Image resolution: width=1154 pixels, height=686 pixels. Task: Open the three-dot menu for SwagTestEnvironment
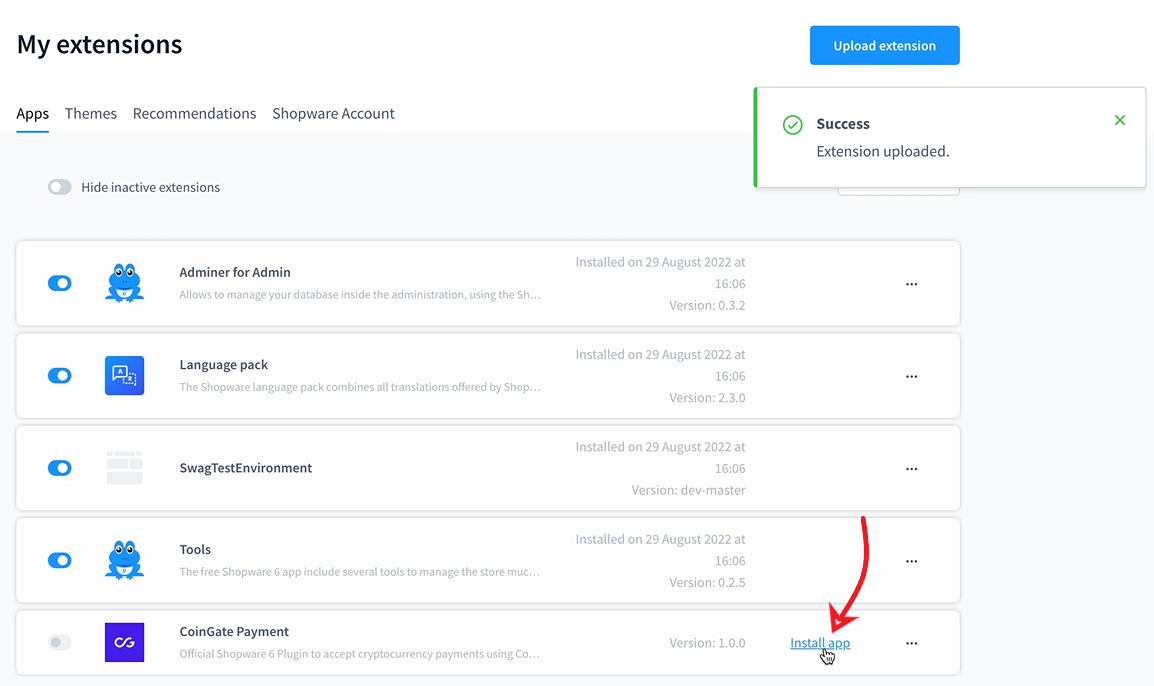pos(911,469)
